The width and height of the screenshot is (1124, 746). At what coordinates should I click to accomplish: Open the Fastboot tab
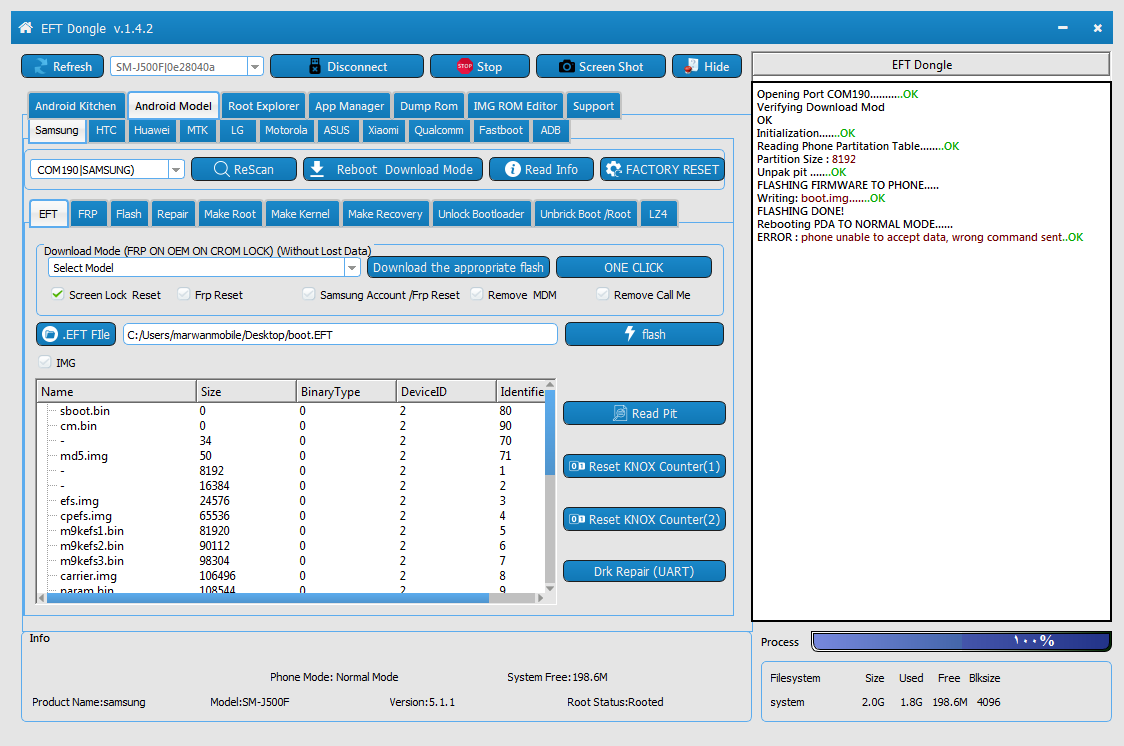click(x=500, y=130)
